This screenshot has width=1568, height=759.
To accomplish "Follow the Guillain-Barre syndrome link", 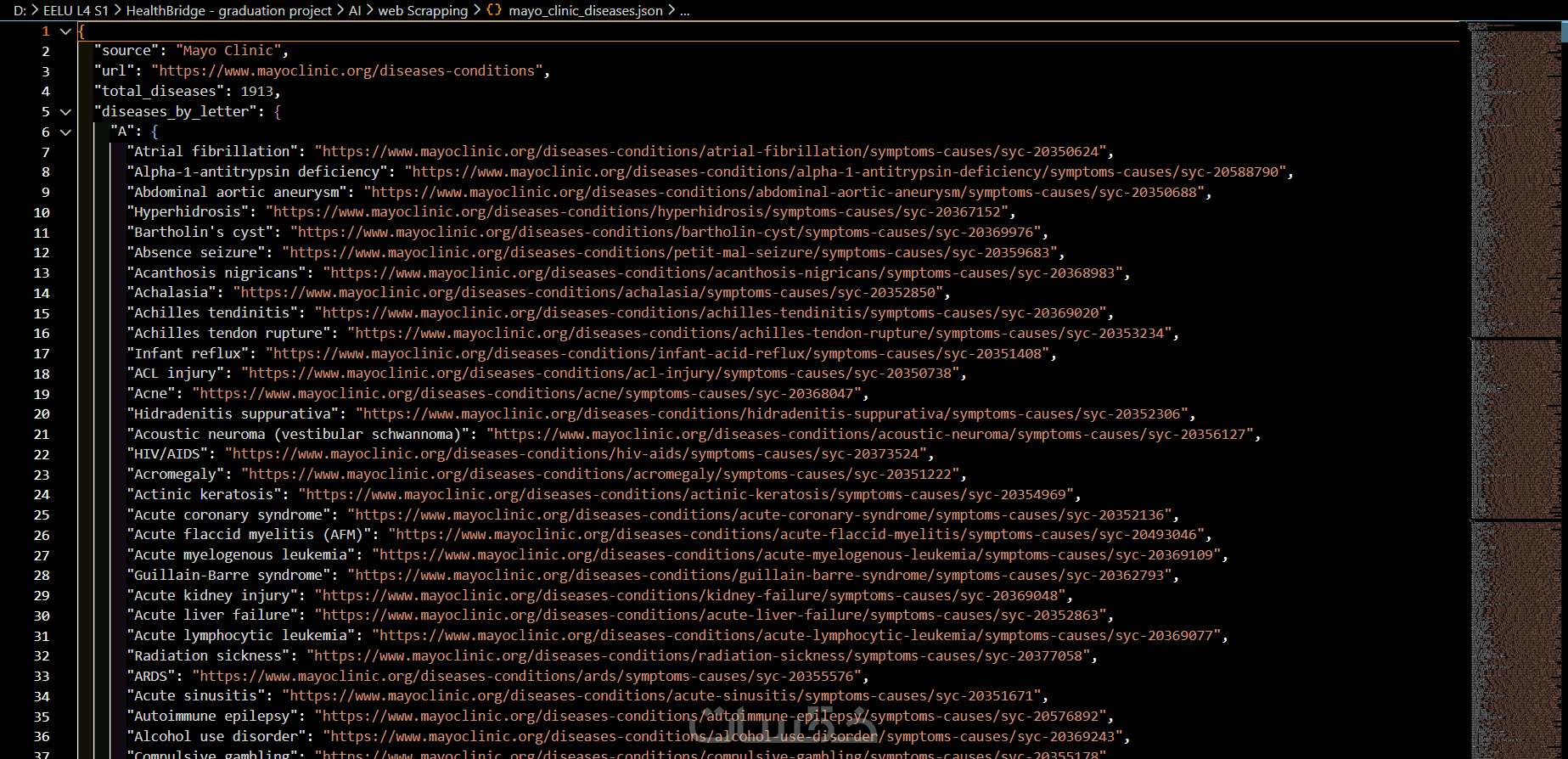I will coord(760,576).
